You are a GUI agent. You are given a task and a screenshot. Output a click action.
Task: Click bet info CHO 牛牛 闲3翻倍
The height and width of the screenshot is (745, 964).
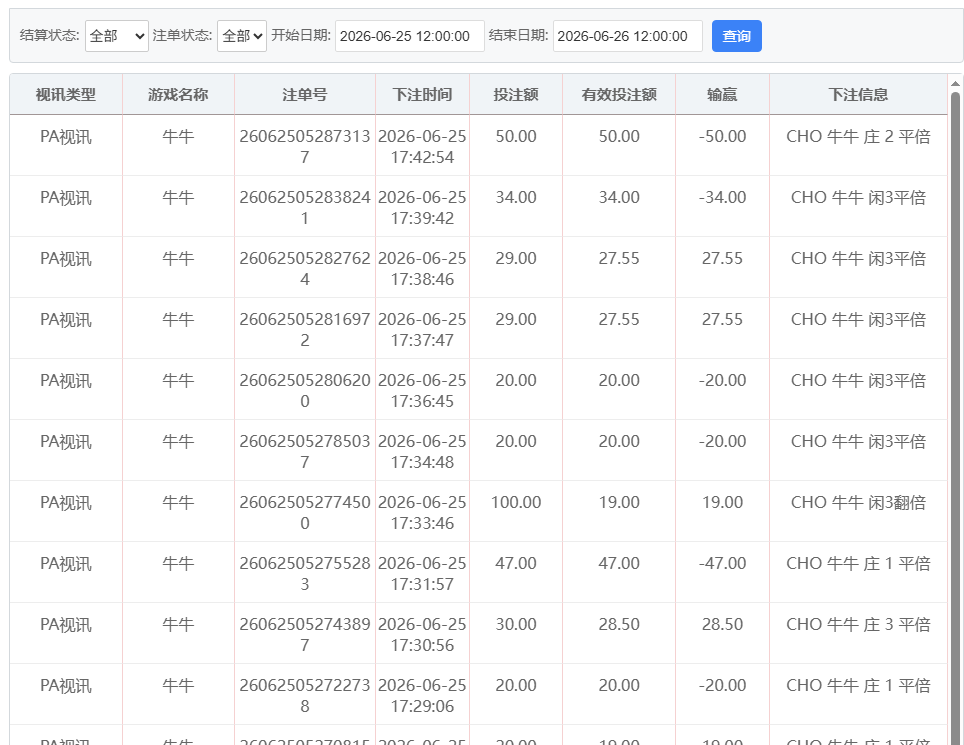pyautogui.click(x=858, y=502)
